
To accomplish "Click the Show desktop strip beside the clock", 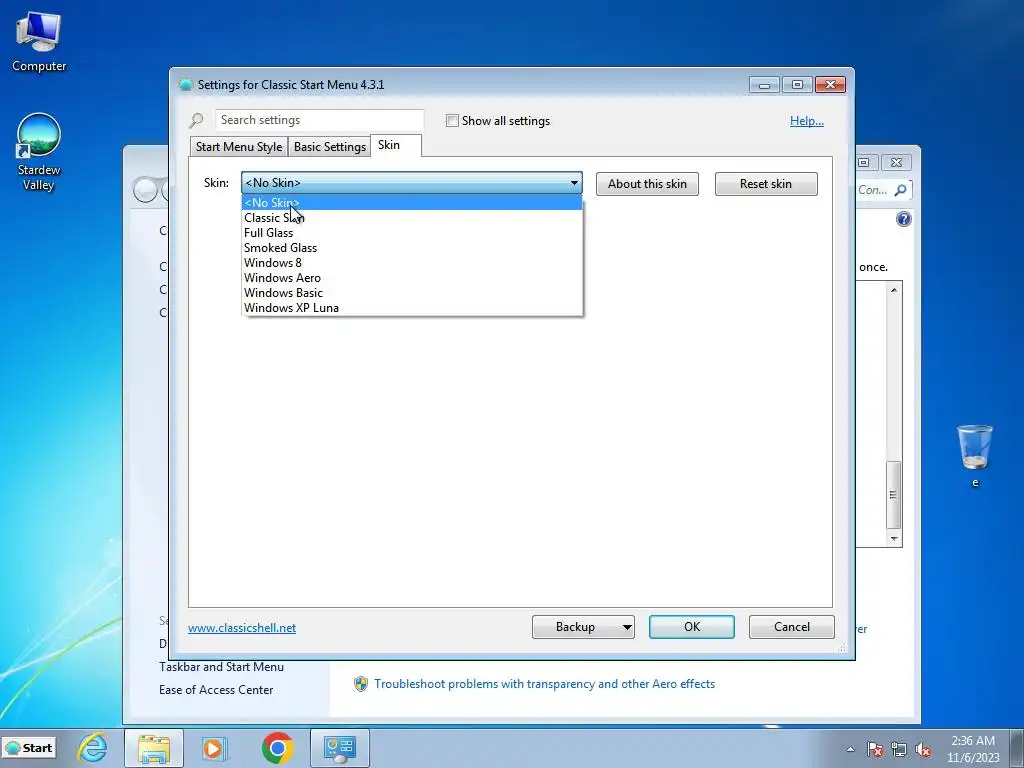I will coord(1017,748).
